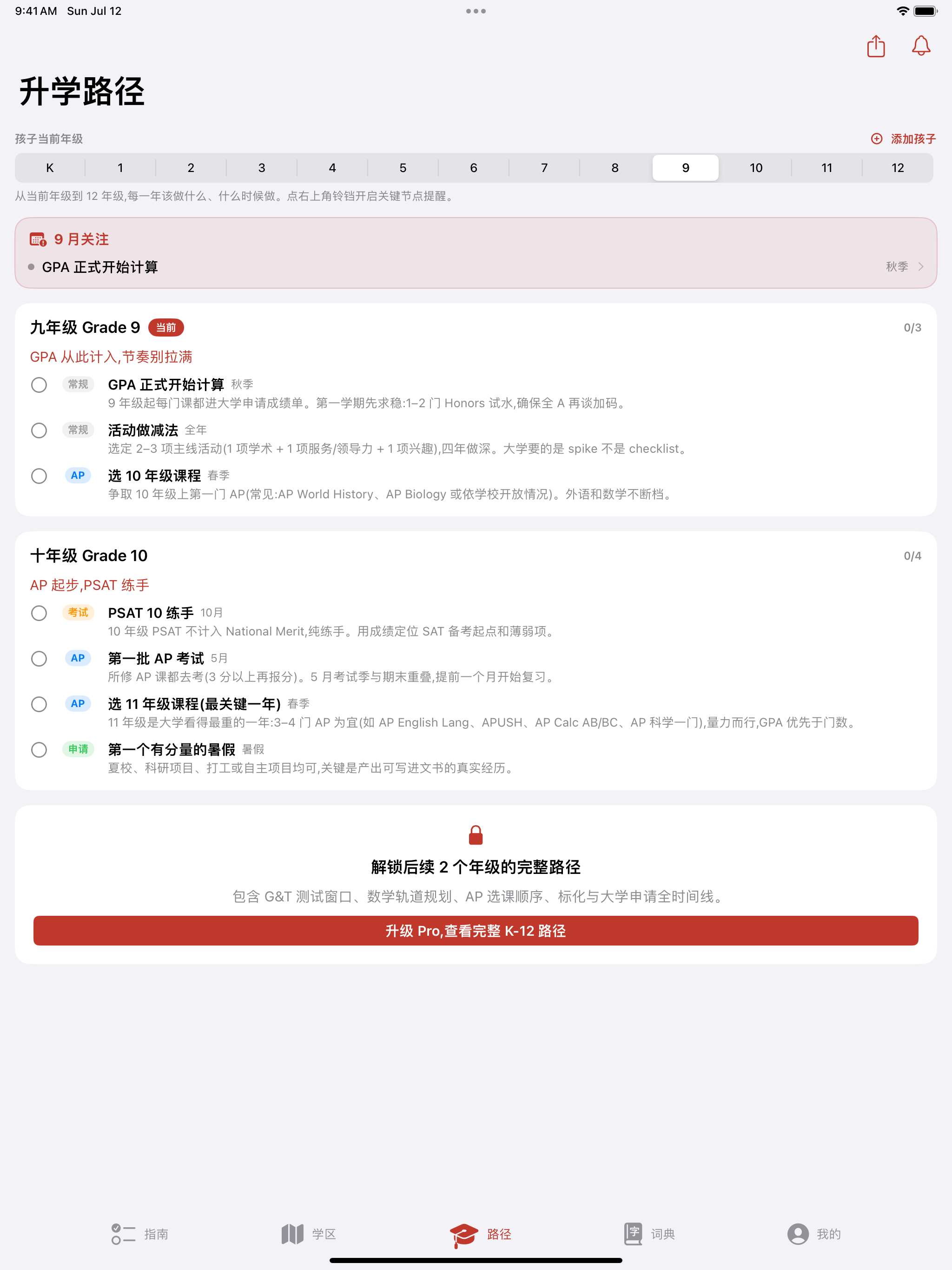Mark 第一个有分量的暑假 as done
Viewport: 952px width, 1270px height.
pyautogui.click(x=39, y=750)
